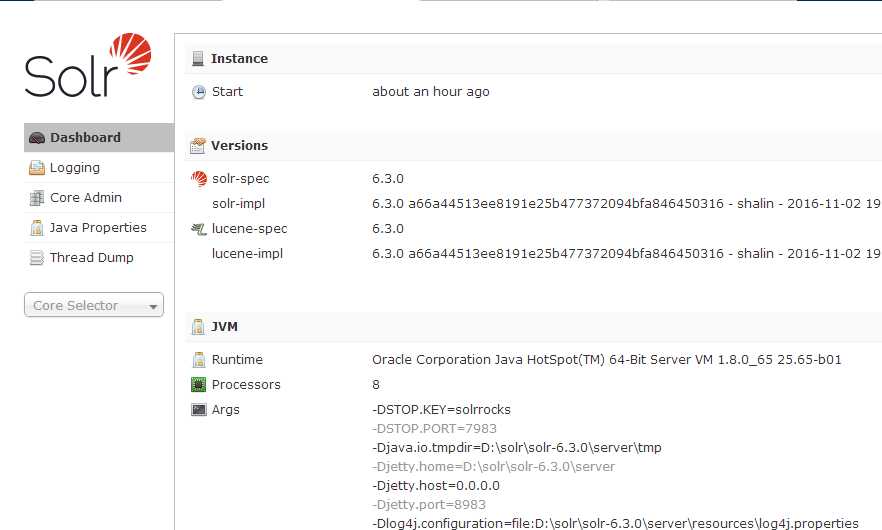Click the Thread Dump icon
The width and height of the screenshot is (882, 530).
(x=37, y=258)
